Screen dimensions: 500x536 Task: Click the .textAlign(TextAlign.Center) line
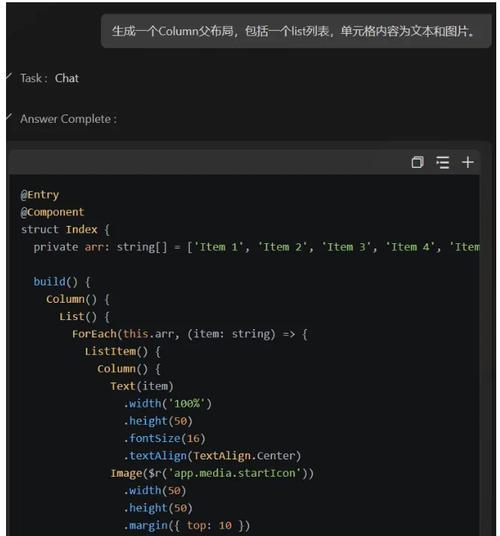212,456
